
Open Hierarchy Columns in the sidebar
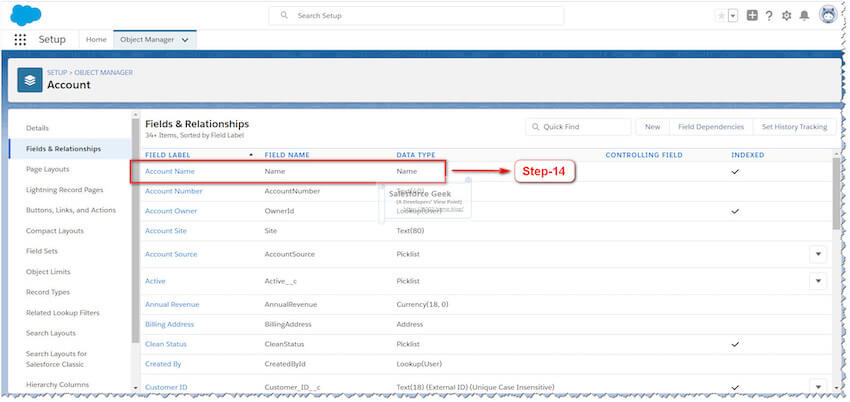(57, 385)
